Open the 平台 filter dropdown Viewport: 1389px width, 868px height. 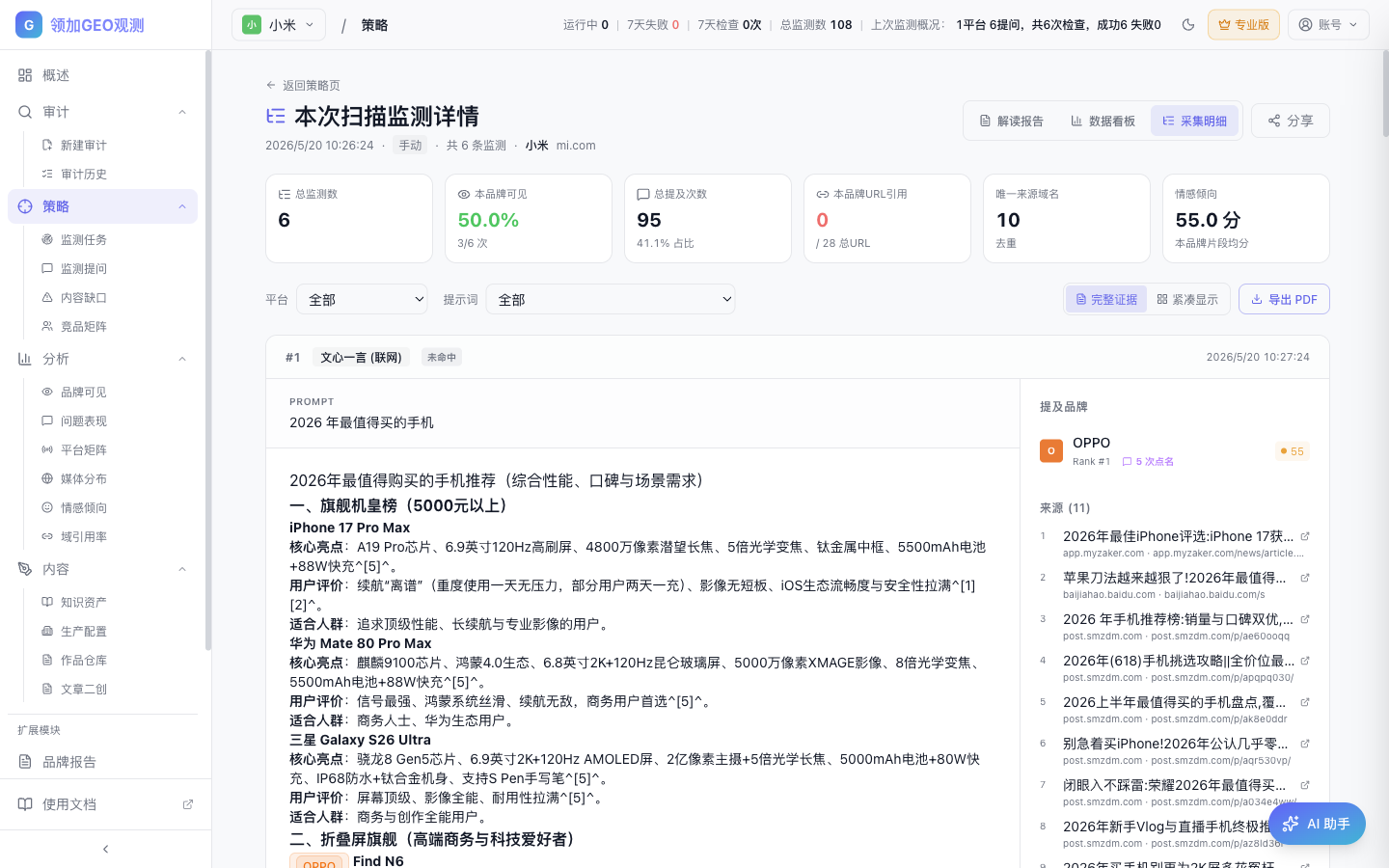pos(362,299)
